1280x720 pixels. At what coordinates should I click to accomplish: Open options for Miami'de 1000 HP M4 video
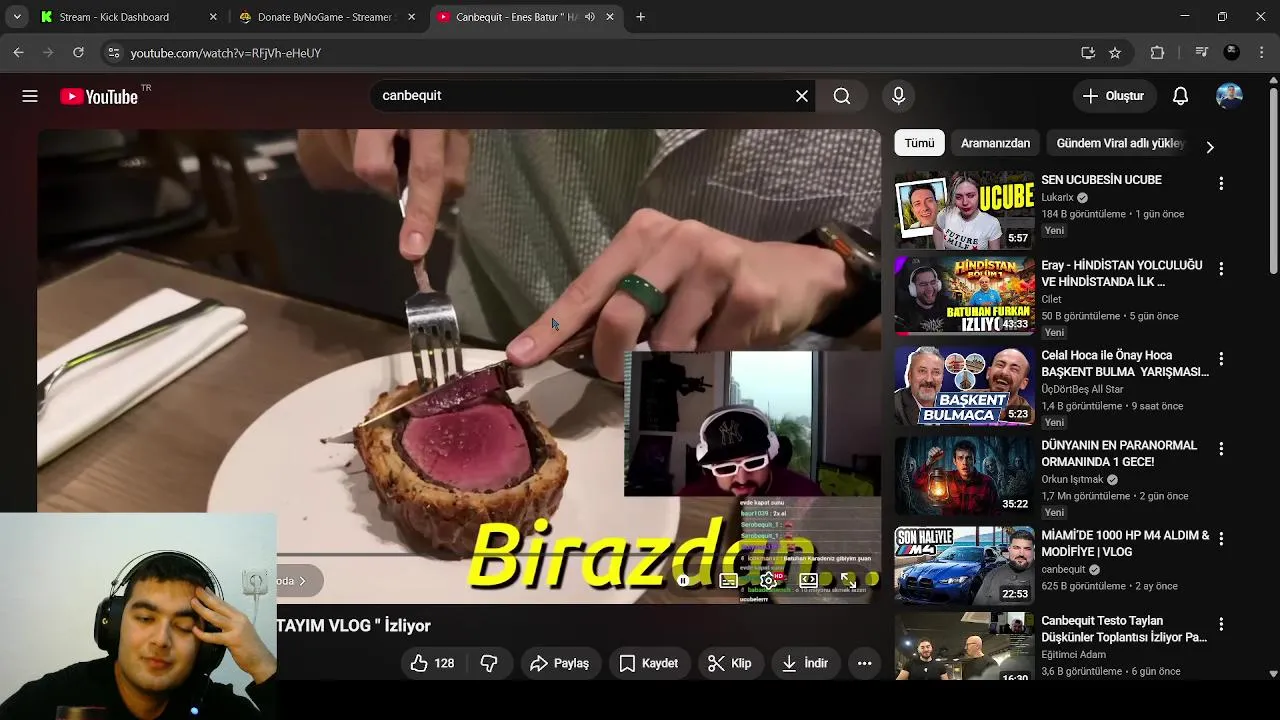pyautogui.click(x=1220, y=539)
